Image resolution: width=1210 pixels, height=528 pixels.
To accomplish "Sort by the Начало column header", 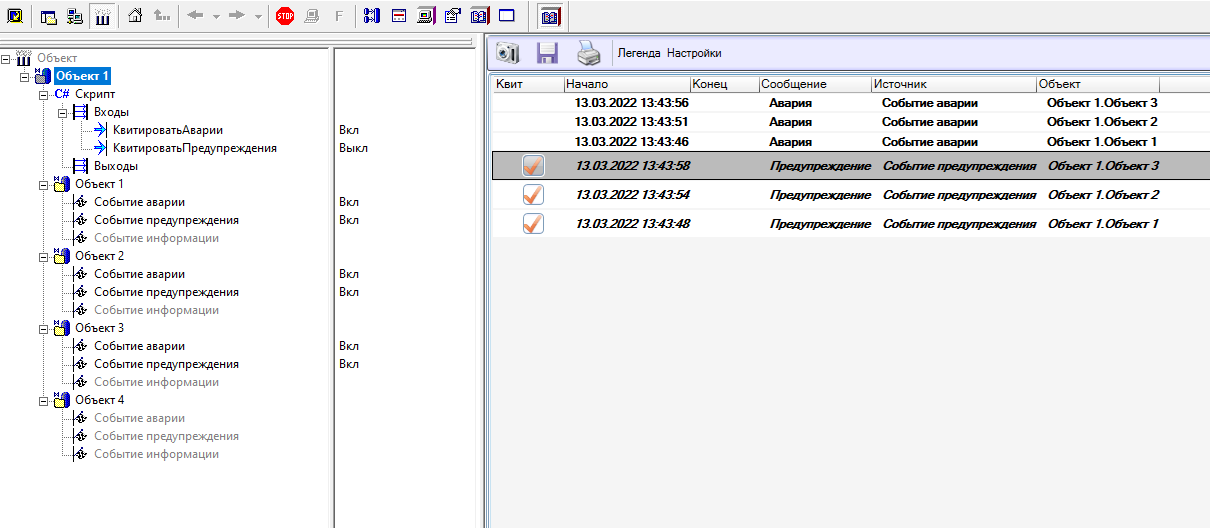I will (627, 84).
